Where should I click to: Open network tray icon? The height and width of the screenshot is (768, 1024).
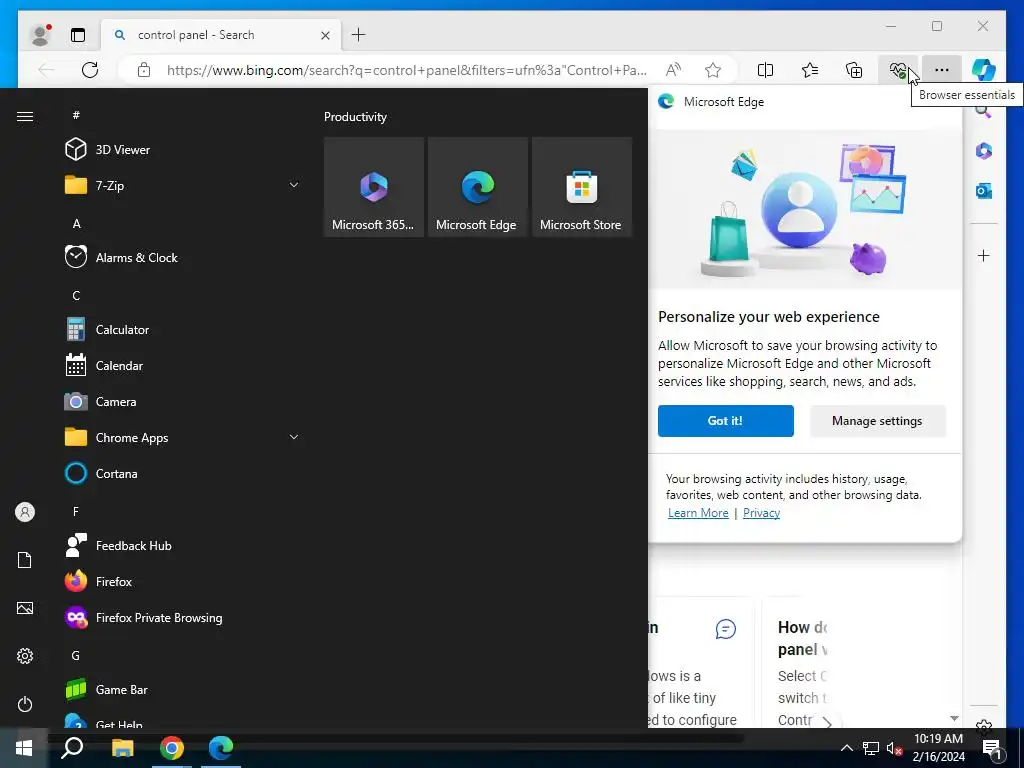tap(871, 748)
